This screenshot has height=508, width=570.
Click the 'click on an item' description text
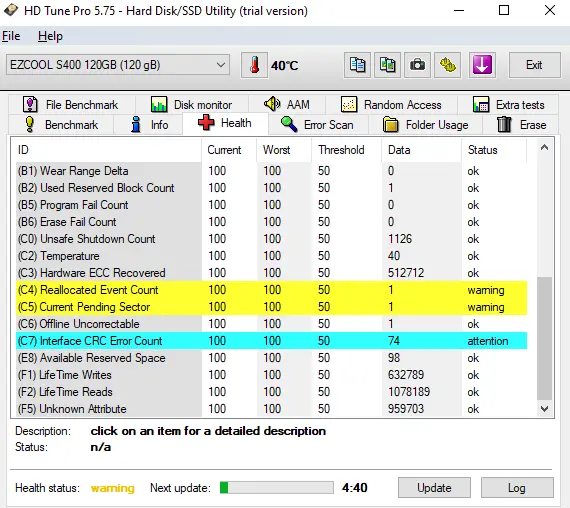tap(208, 431)
